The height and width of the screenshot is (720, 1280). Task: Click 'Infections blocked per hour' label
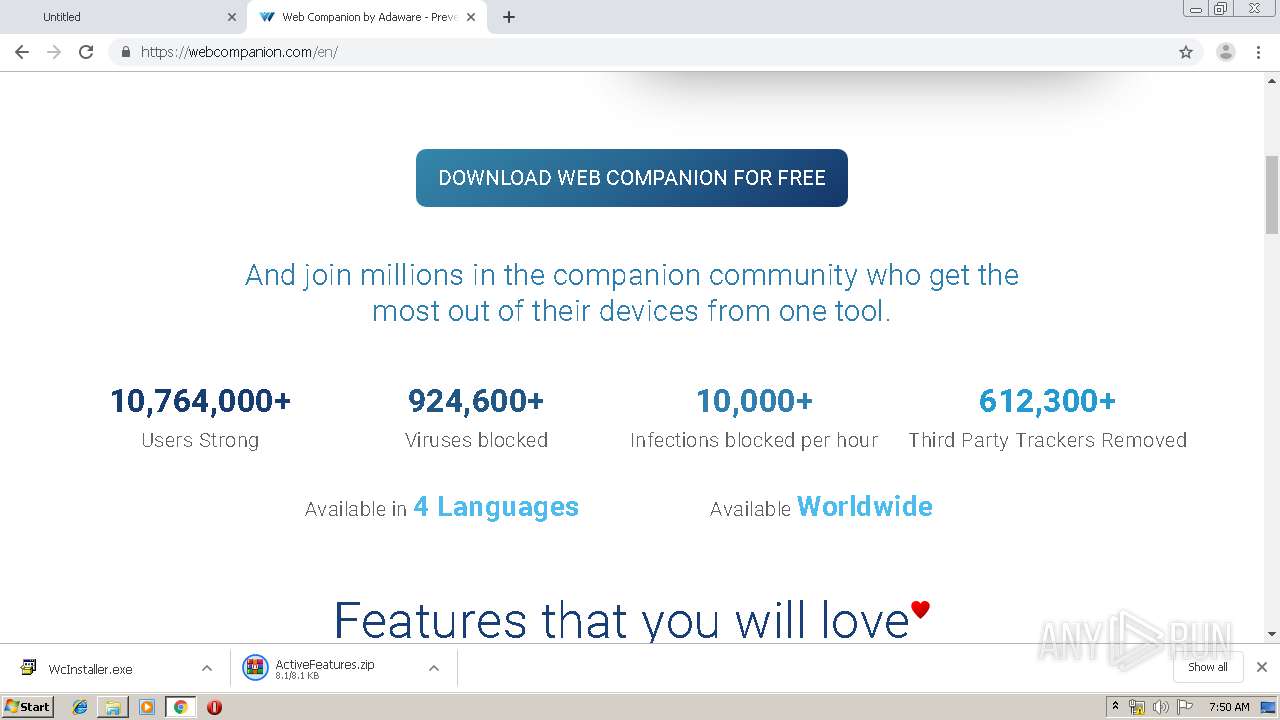click(754, 440)
